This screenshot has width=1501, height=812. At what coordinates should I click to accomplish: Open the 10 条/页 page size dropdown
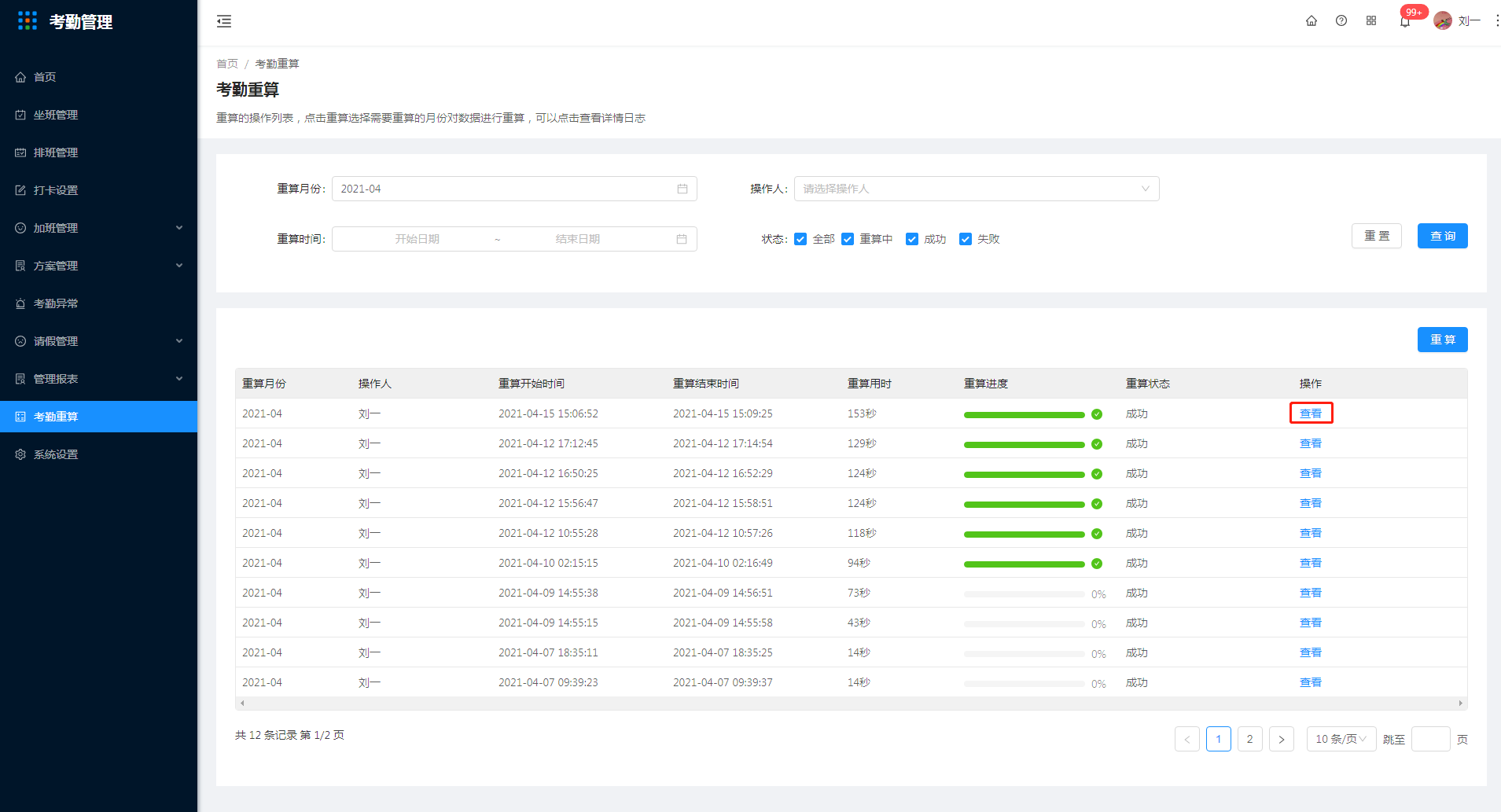[x=1341, y=739]
